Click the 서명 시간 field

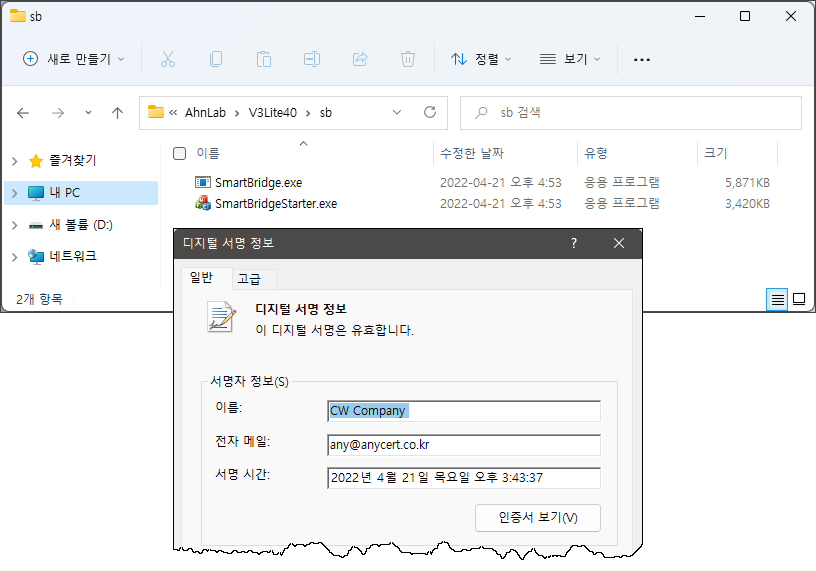(x=464, y=478)
